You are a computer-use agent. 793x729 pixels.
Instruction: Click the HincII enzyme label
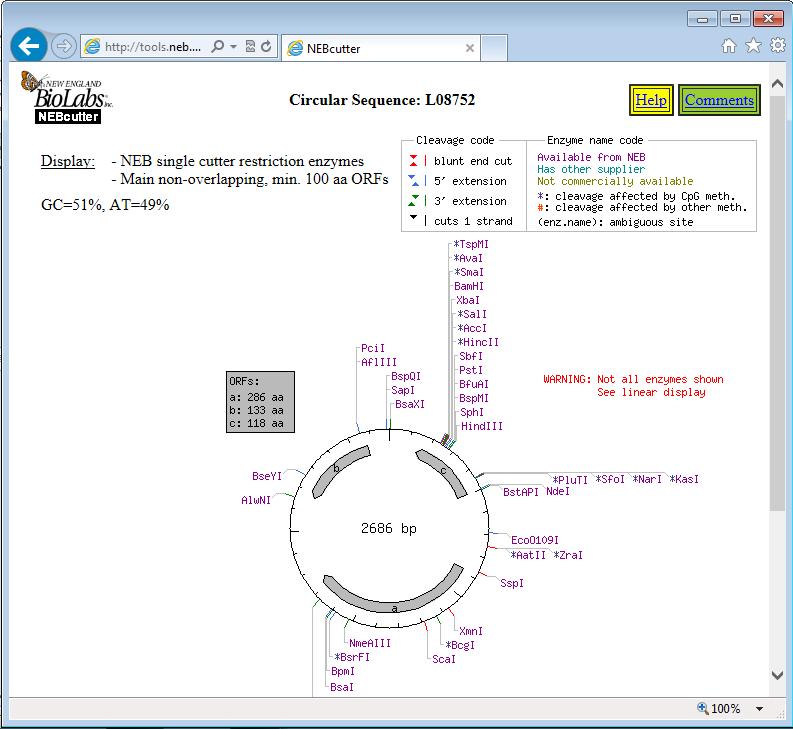(478, 342)
